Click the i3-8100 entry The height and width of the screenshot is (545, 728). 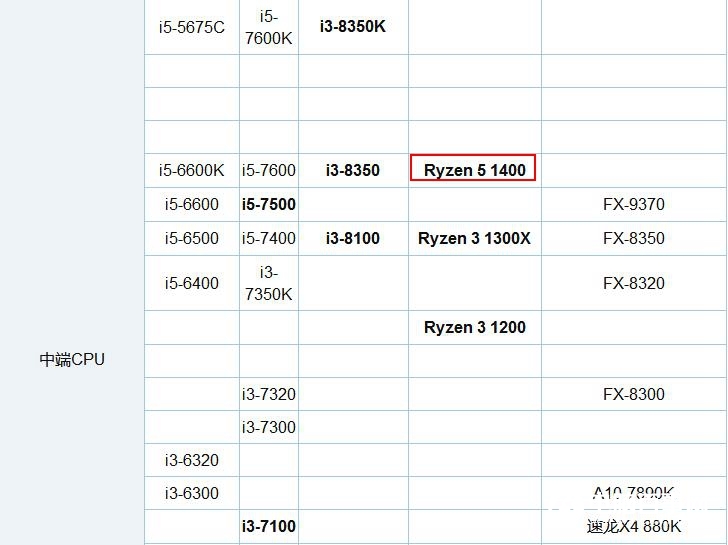(x=353, y=238)
